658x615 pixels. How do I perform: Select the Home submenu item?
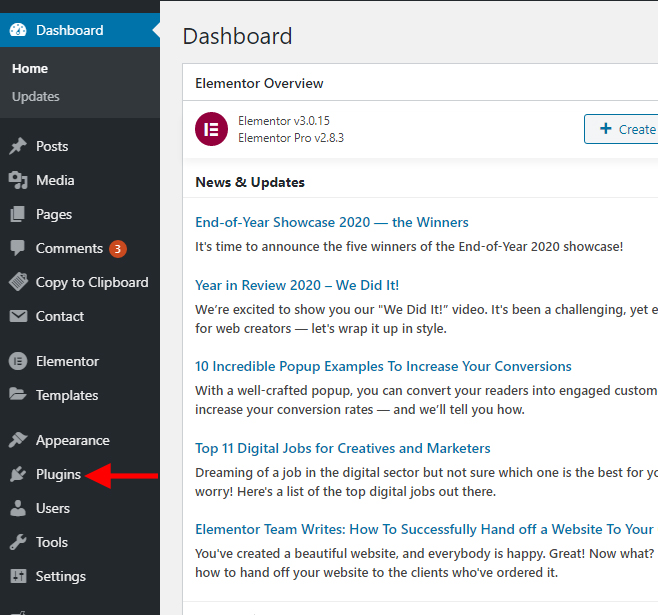click(x=30, y=68)
